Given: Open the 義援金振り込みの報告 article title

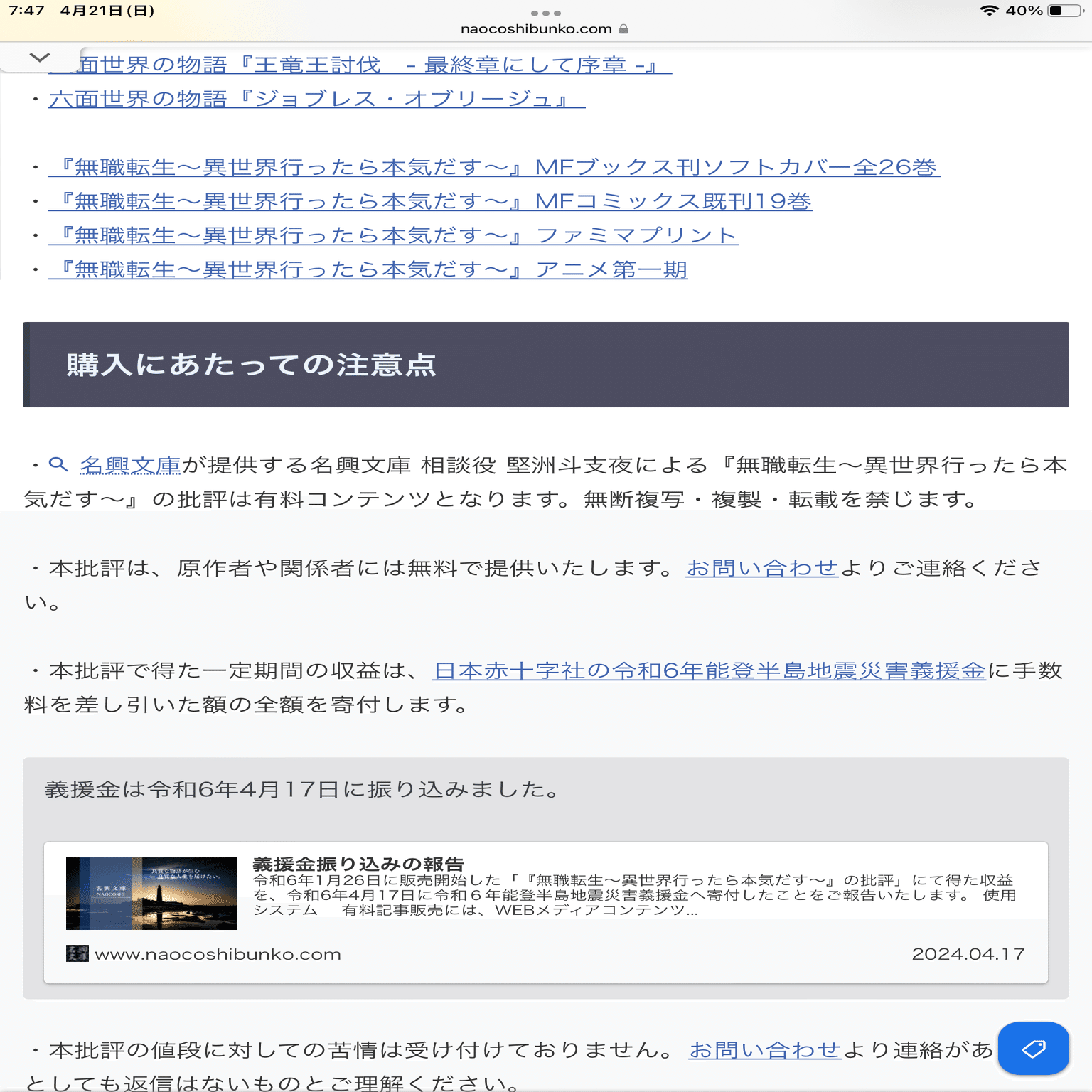Looking at the screenshot, I should tap(358, 864).
